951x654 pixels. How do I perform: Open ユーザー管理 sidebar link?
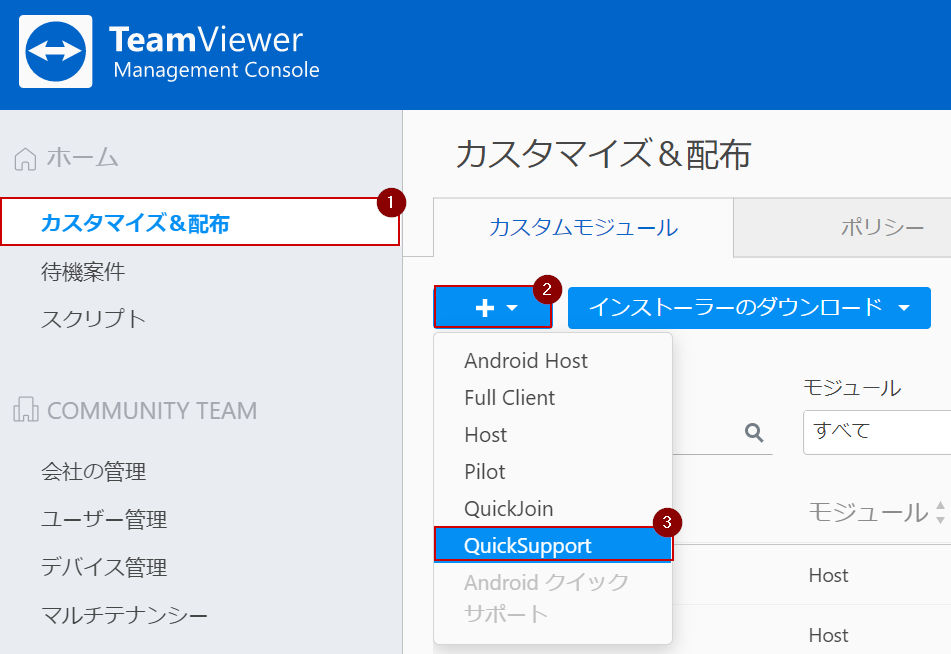(x=104, y=519)
